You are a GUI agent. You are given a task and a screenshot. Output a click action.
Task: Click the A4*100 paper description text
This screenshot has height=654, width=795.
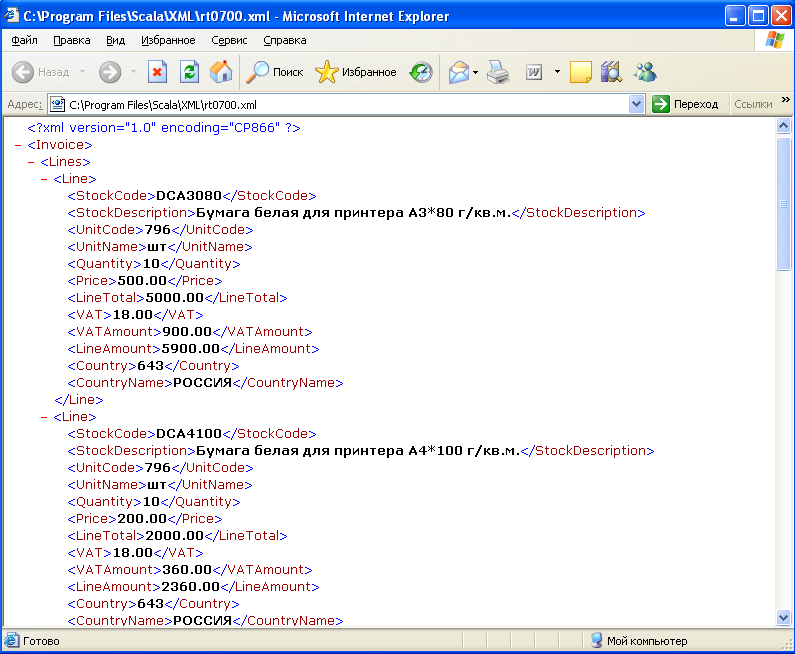tap(358, 451)
